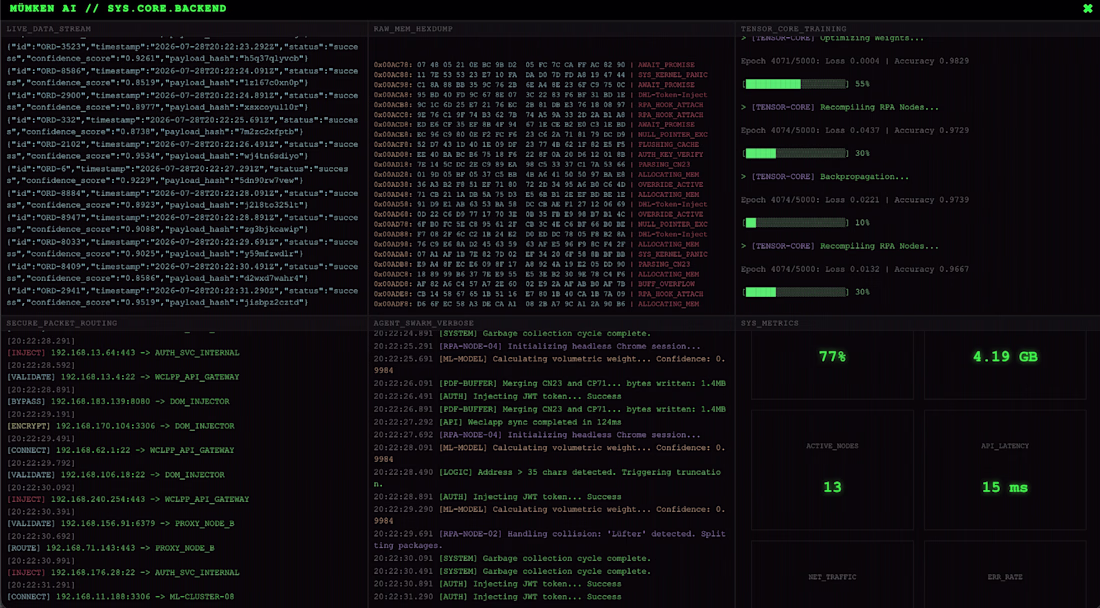Select hexdump row 0x00ADD8 BUFF_OVERFLOW
The width and height of the screenshot is (1100, 608).
[534, 284]
